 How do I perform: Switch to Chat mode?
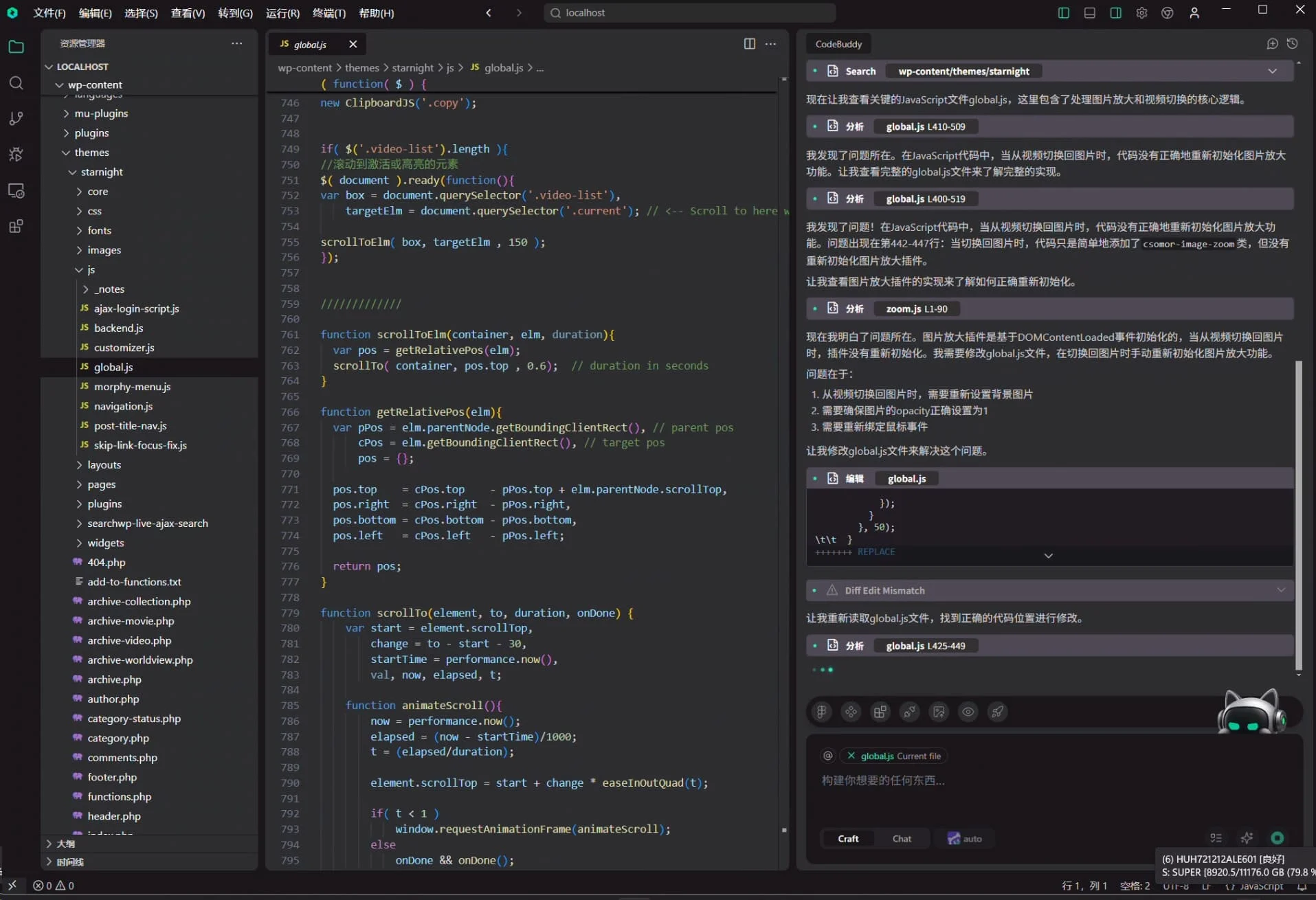pyautogui.click(x=902, y=838)
